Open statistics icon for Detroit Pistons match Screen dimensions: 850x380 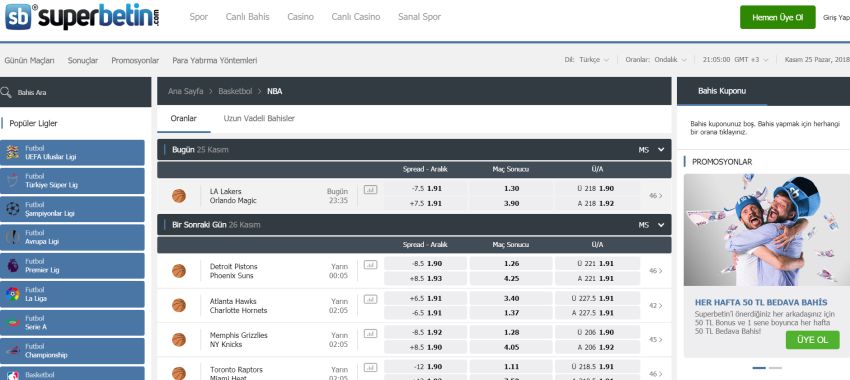pyautogui.click(x=370, y=265)
